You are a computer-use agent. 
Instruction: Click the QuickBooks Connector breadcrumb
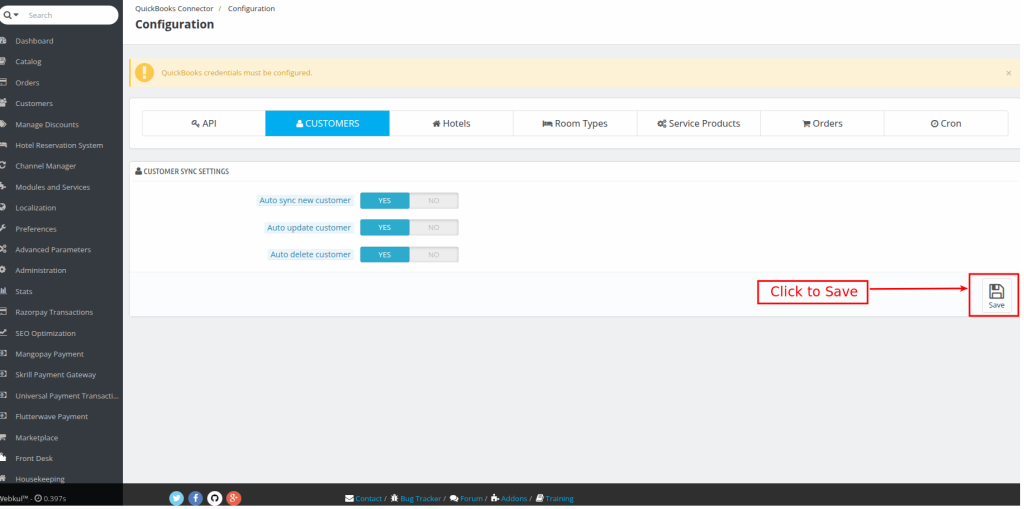[174, 8]
